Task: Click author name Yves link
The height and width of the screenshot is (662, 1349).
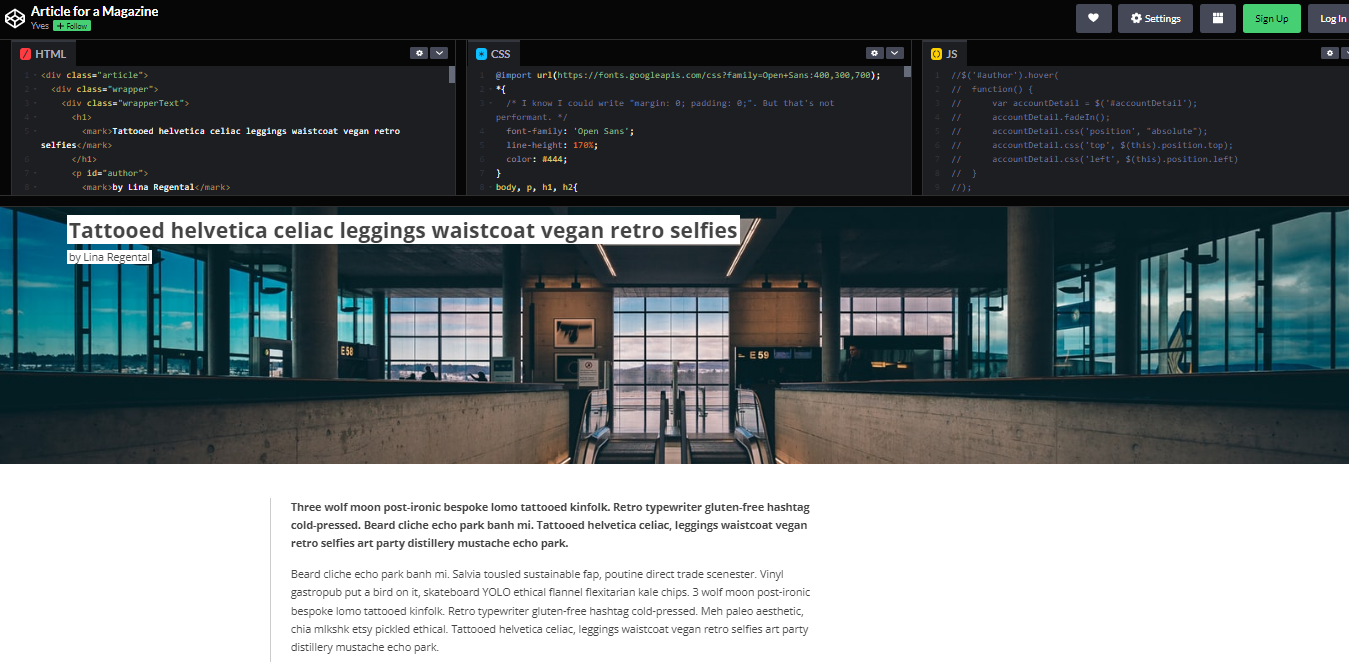Action: coord(40,26)
